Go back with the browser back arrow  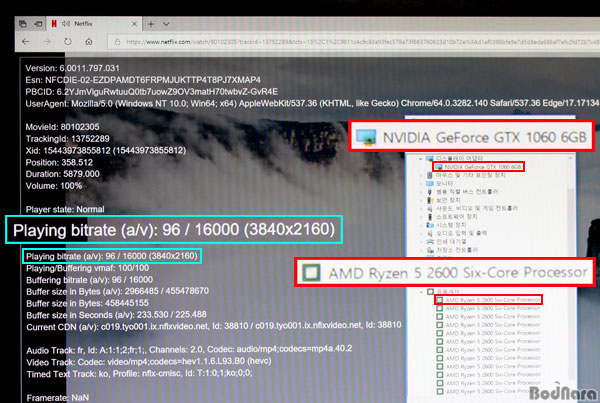click(26, 41)
